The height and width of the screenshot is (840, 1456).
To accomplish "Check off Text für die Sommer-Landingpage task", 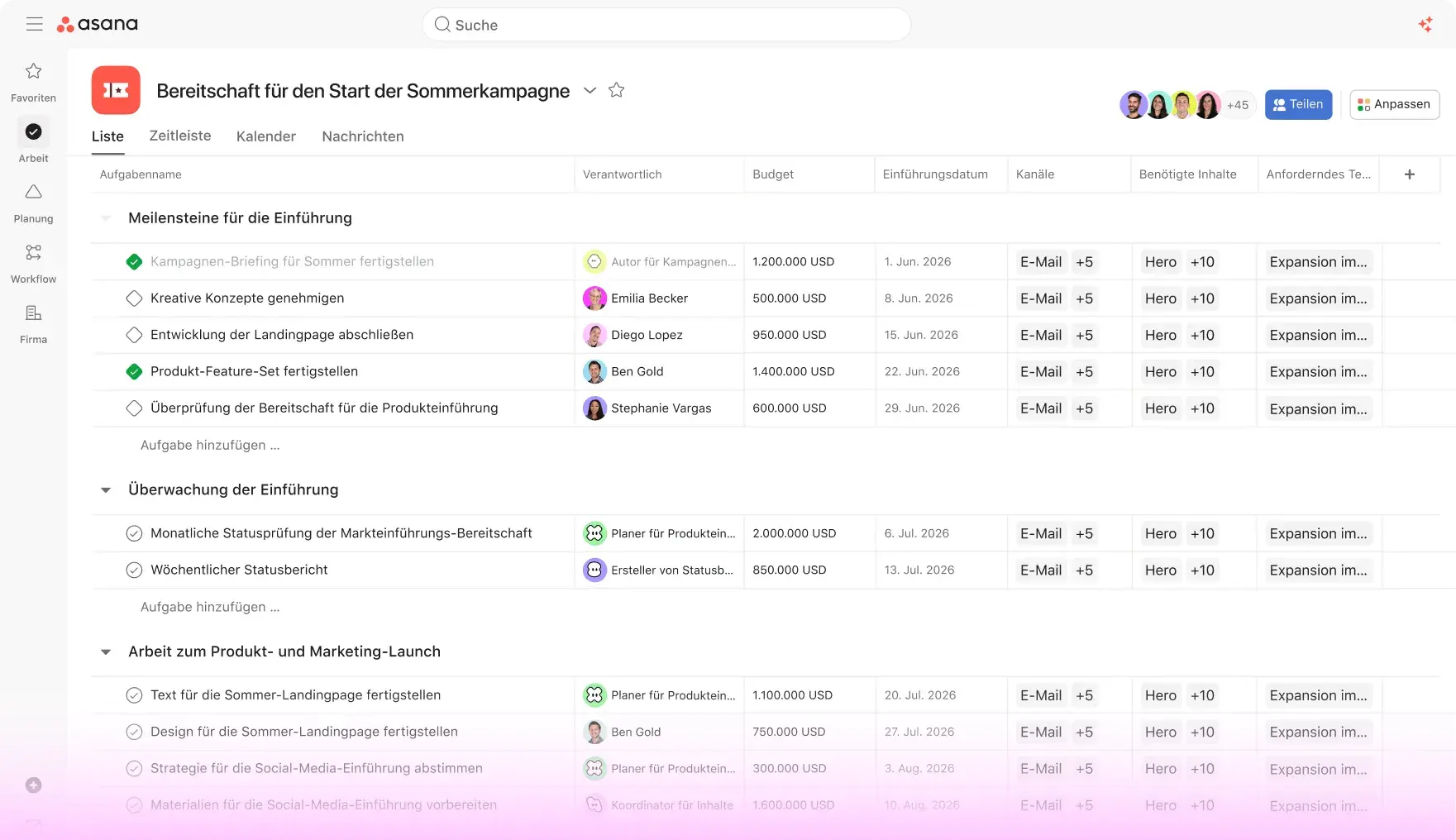I will click(134, 695).
